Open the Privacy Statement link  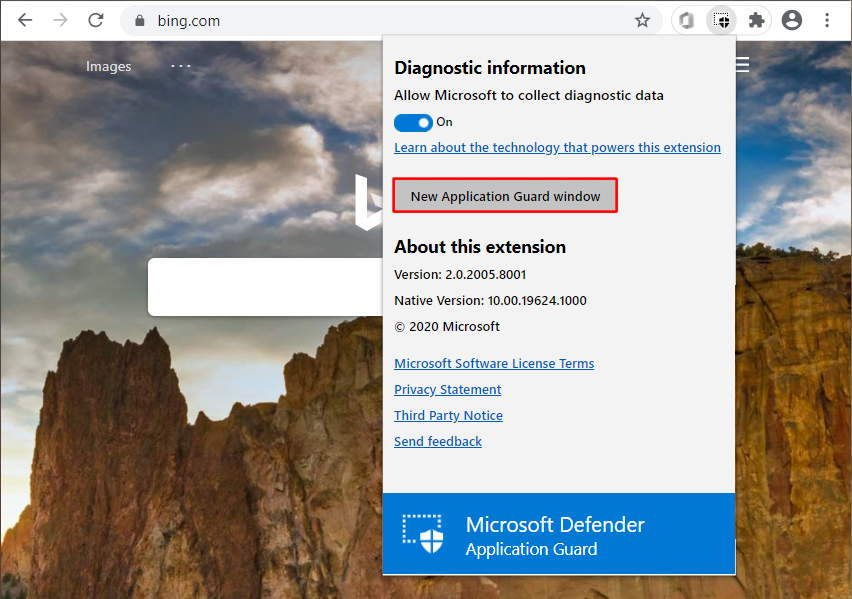tap(447, 389)
